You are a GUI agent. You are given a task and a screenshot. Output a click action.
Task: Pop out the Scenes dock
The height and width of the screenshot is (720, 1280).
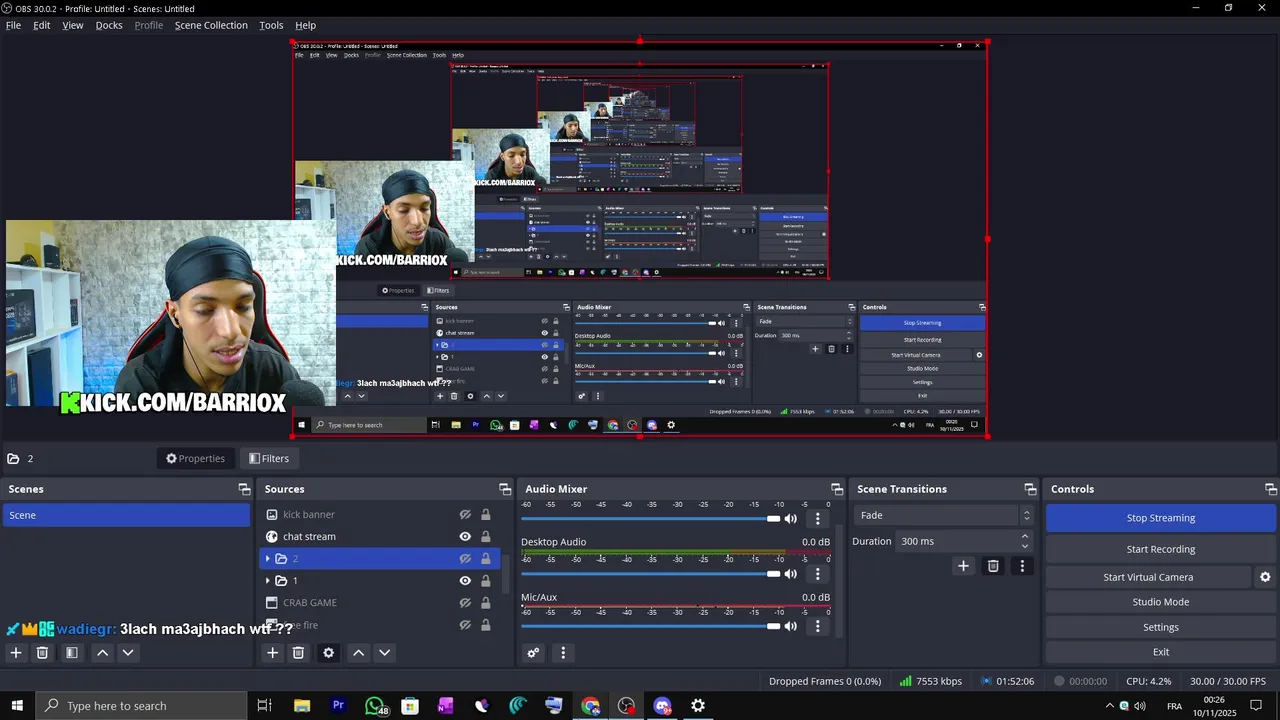tap(244, 489)
